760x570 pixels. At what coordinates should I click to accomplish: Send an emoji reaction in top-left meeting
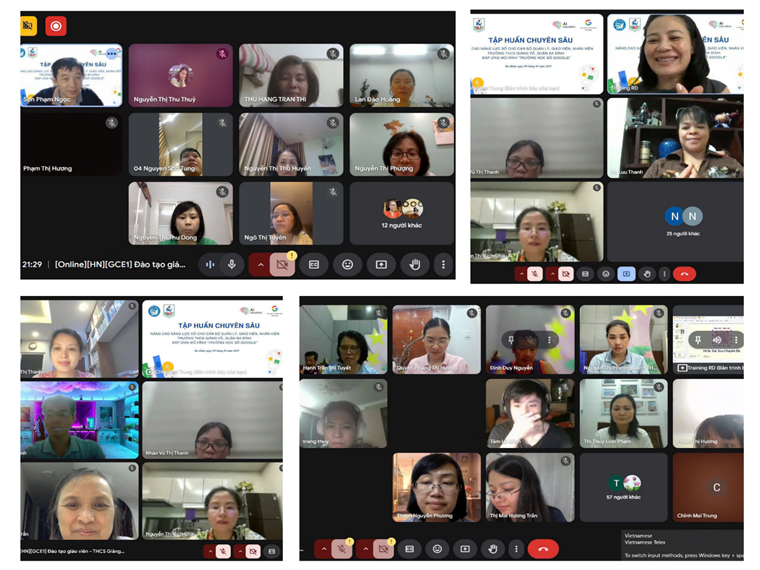point(348,264)
